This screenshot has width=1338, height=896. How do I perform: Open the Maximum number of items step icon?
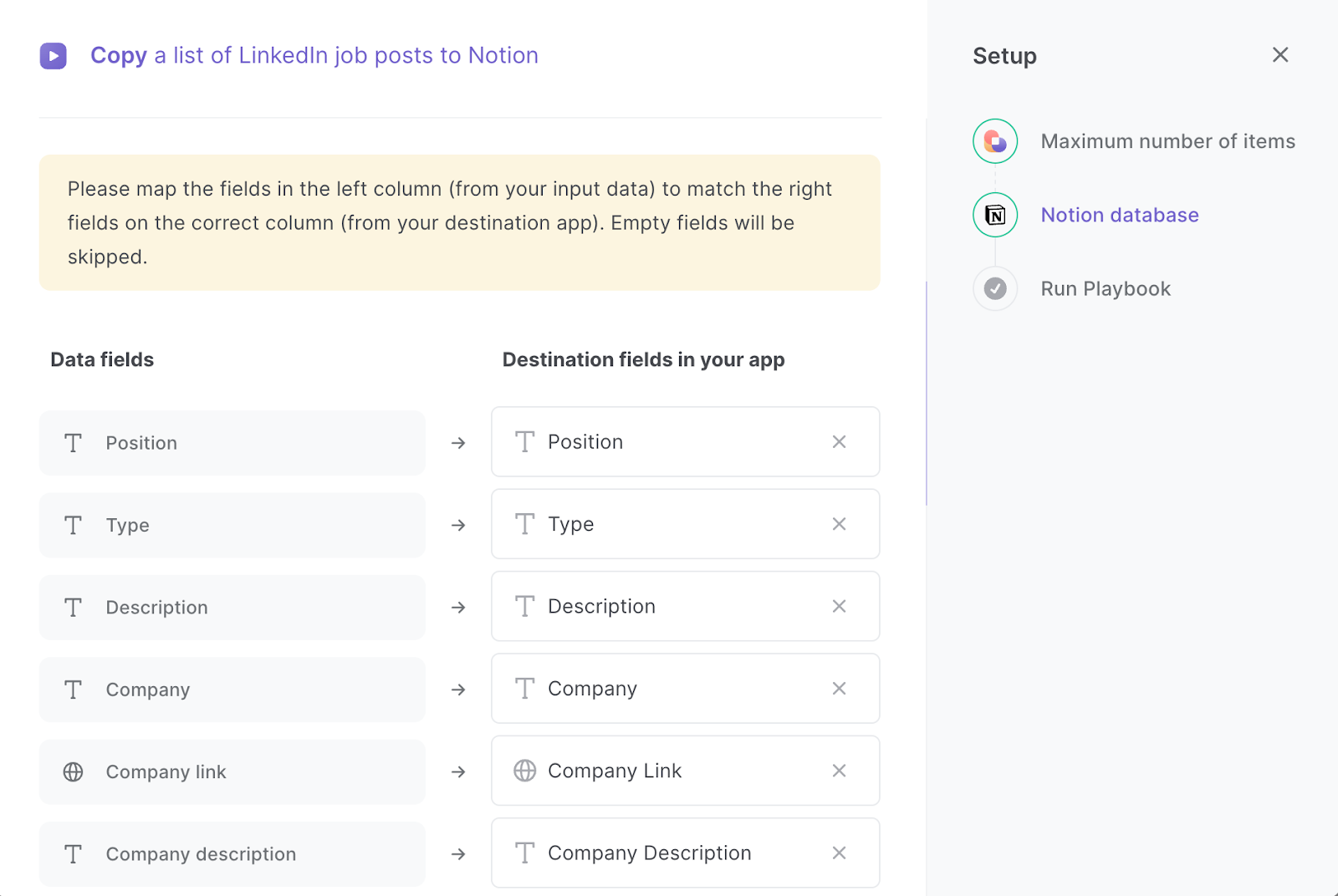coord(995,141)
